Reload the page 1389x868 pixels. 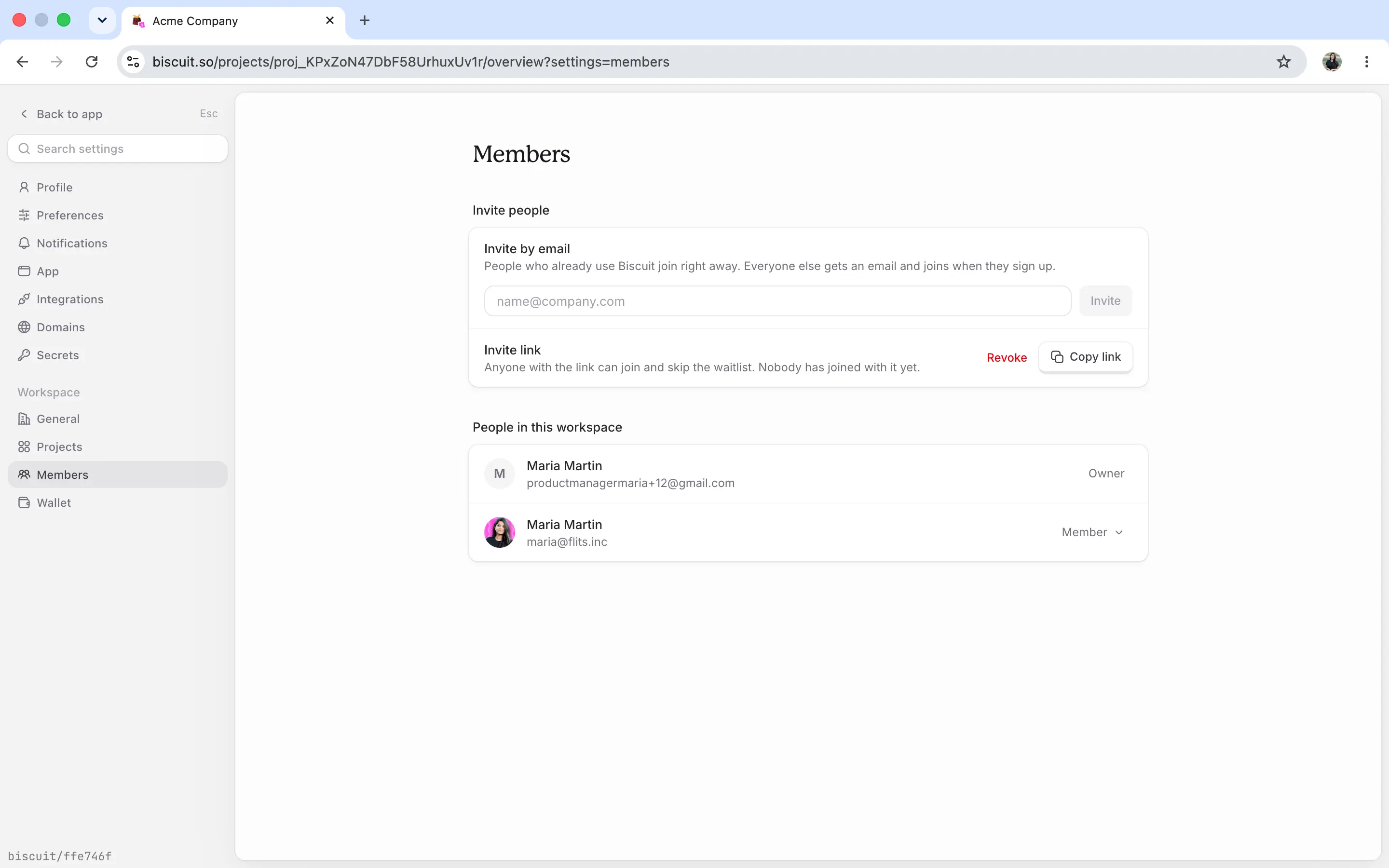click(x=91, y=62)
